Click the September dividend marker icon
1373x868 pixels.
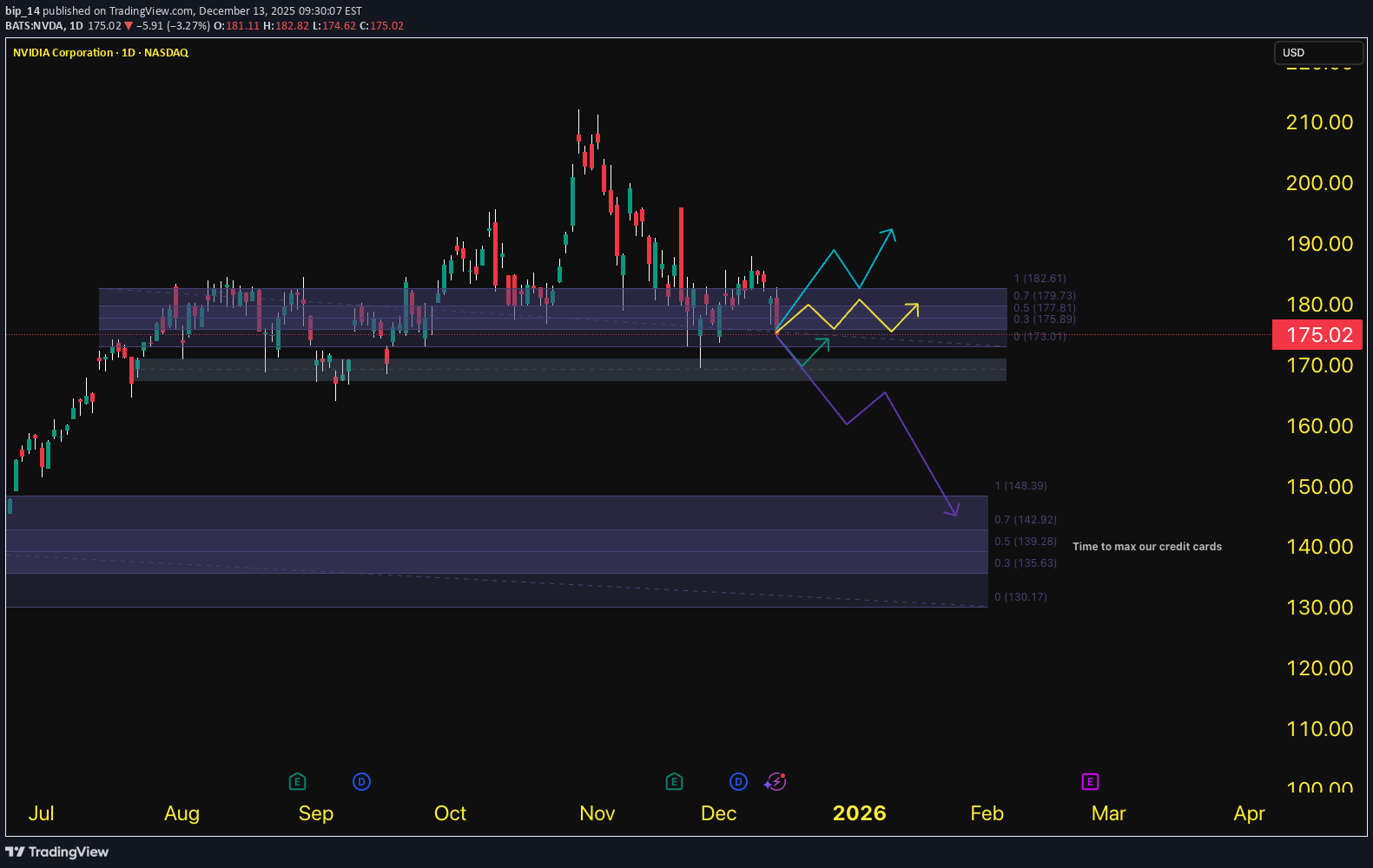coord(362,782)
